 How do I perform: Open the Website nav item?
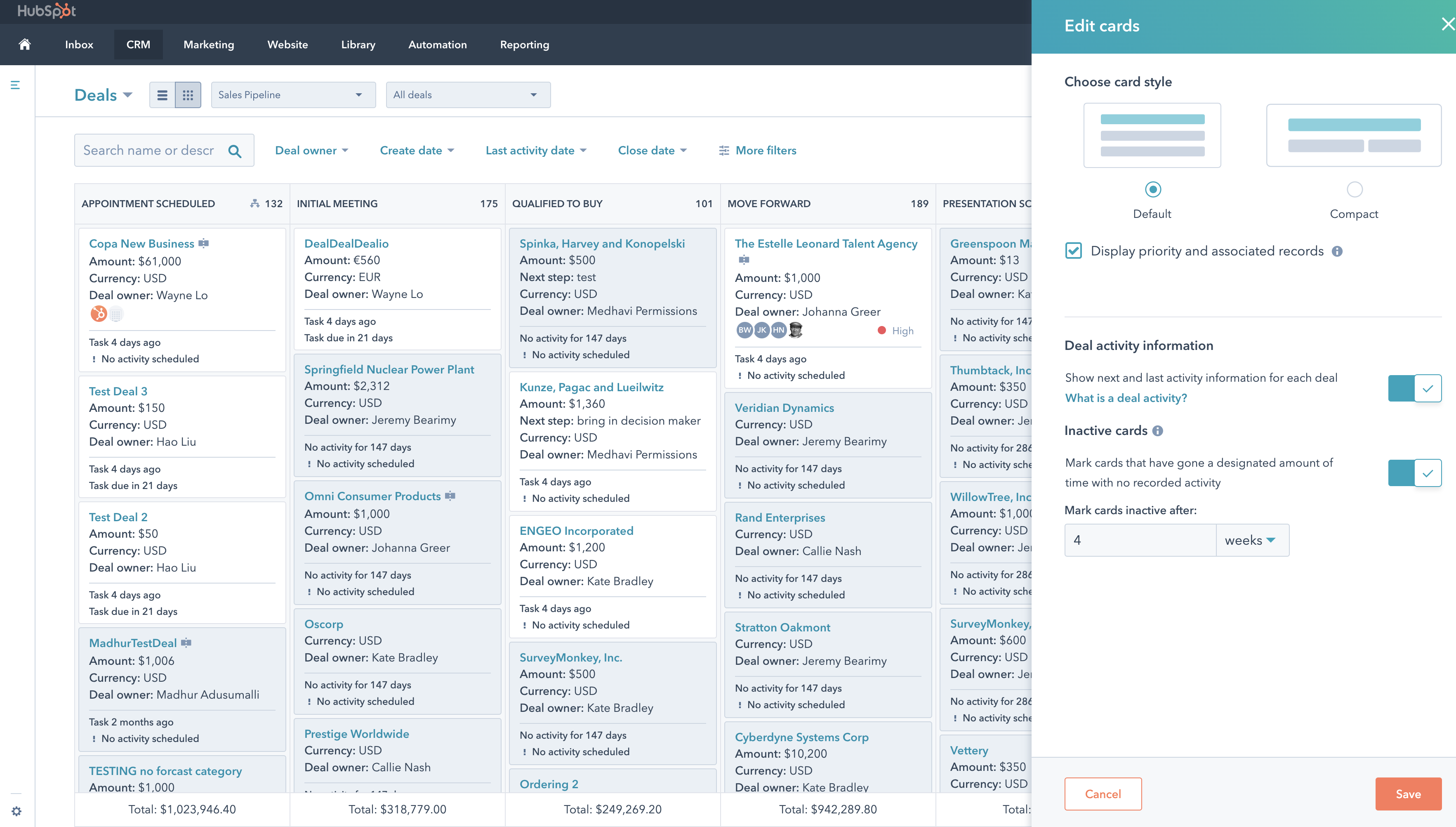287,44
